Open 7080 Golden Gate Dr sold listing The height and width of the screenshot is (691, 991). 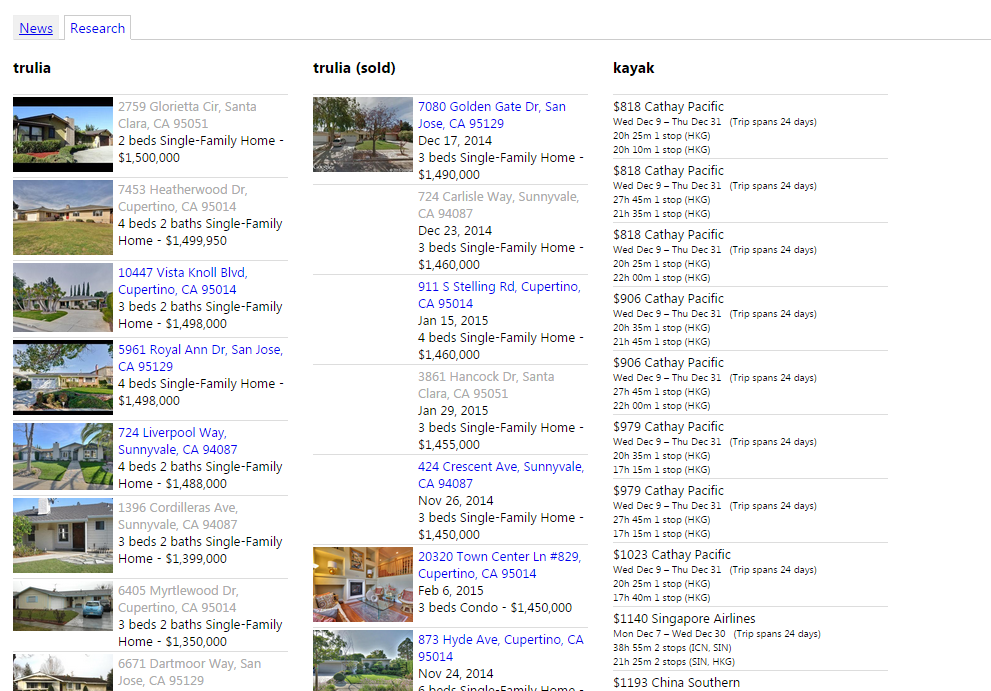pos(492,115)
